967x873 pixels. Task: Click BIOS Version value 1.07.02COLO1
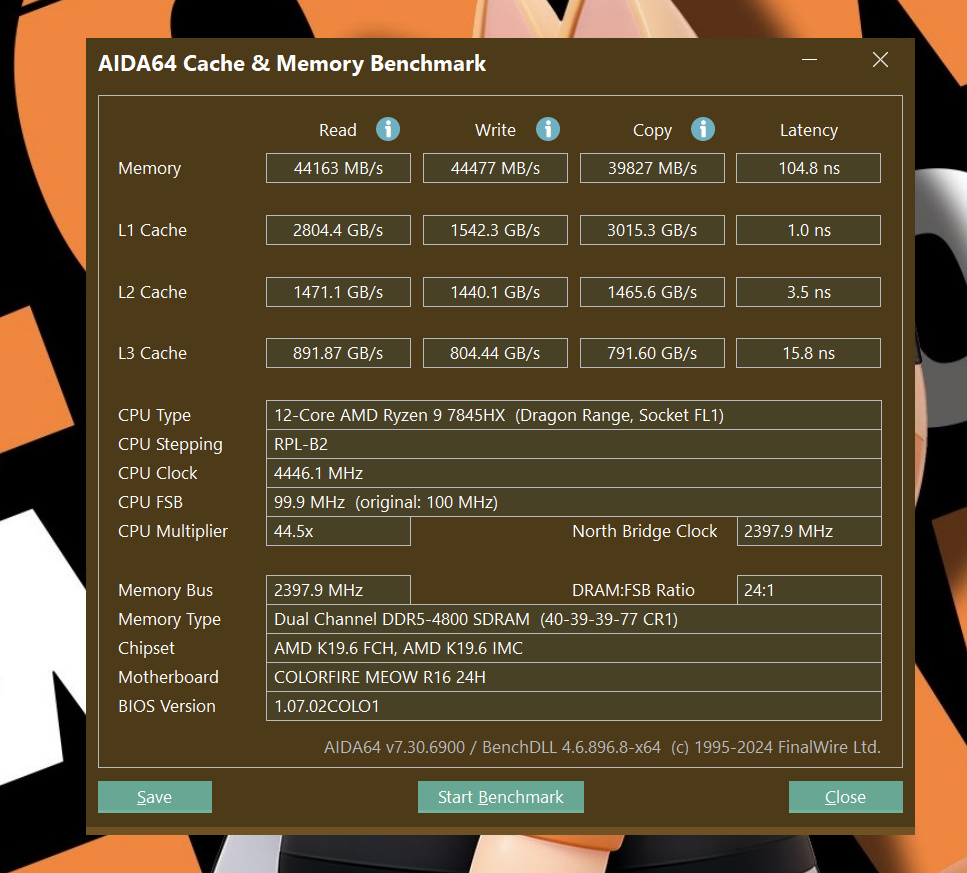(574, 706)
